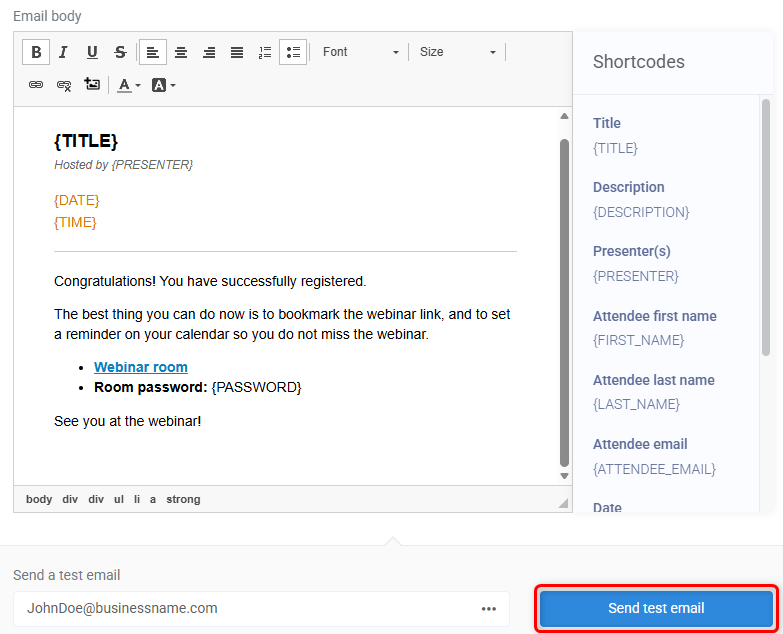This screenshot has height=634, width=783.
Task: Select strong in element path bar
Action: click(183, 499)
